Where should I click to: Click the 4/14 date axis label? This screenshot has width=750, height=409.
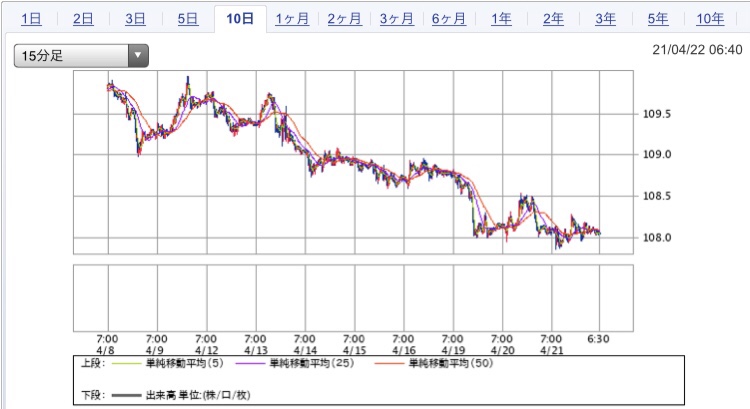tap(305, 350)
